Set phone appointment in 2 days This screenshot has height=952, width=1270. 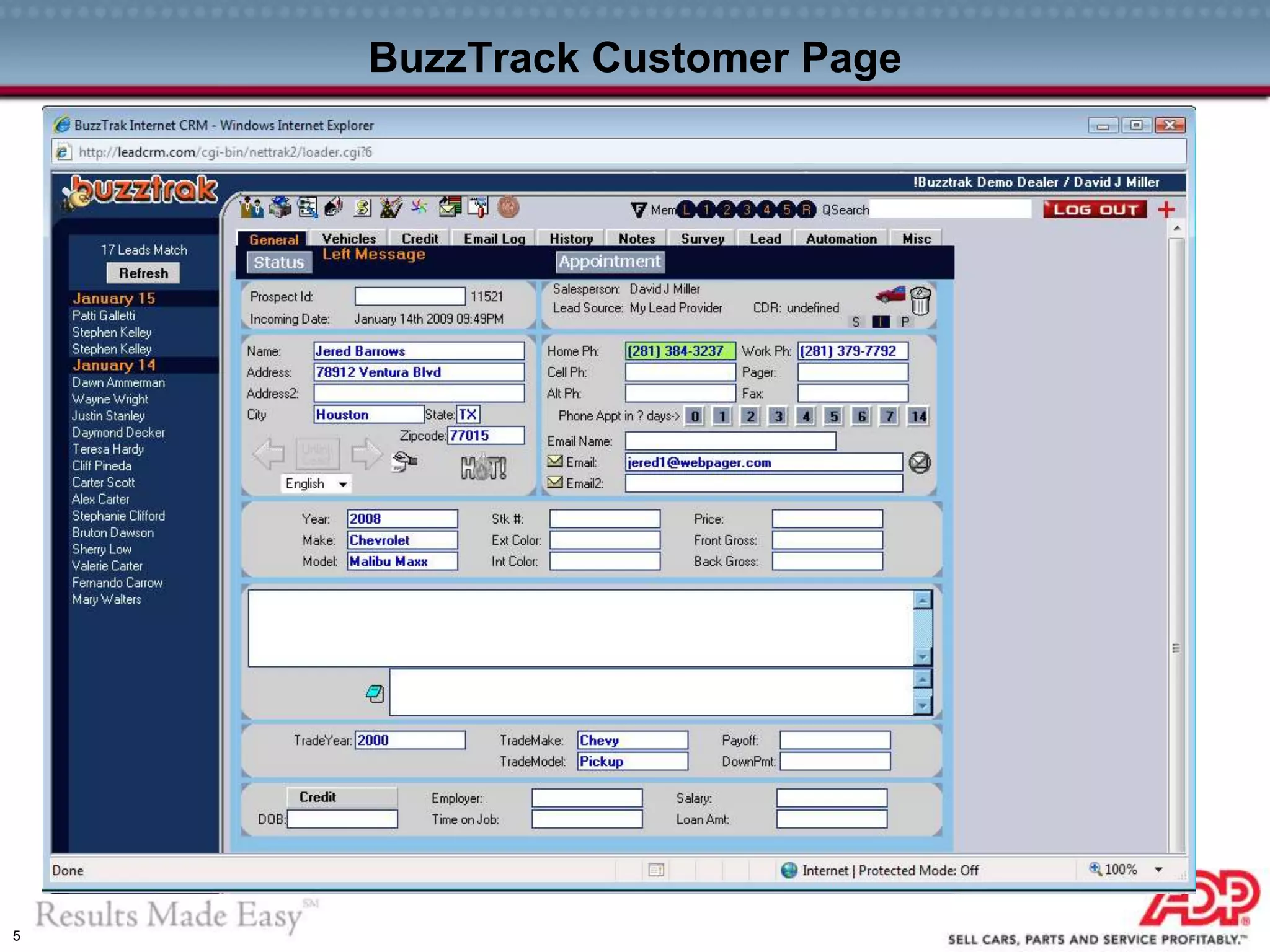[750, 416]
